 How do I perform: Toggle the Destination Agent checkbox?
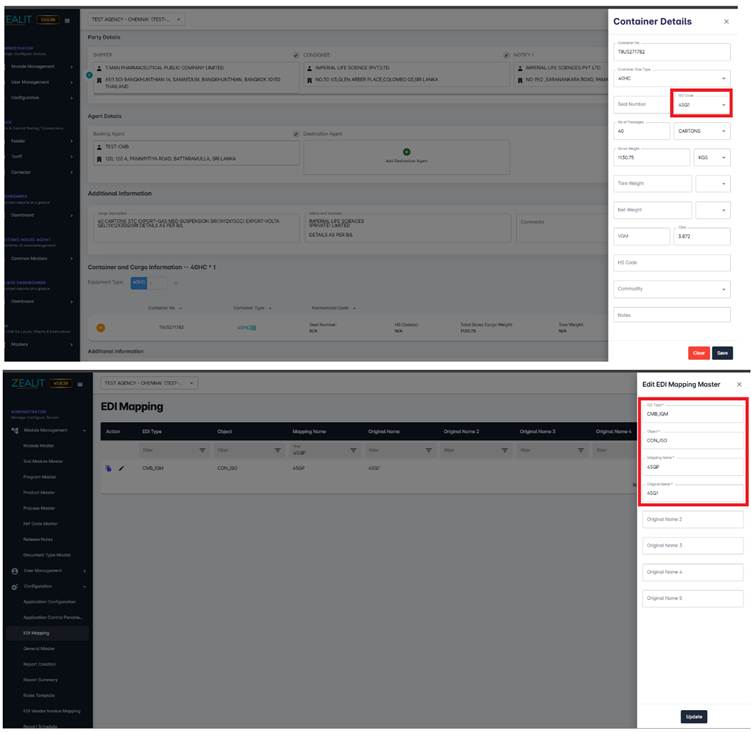click(x=296, y=134)
